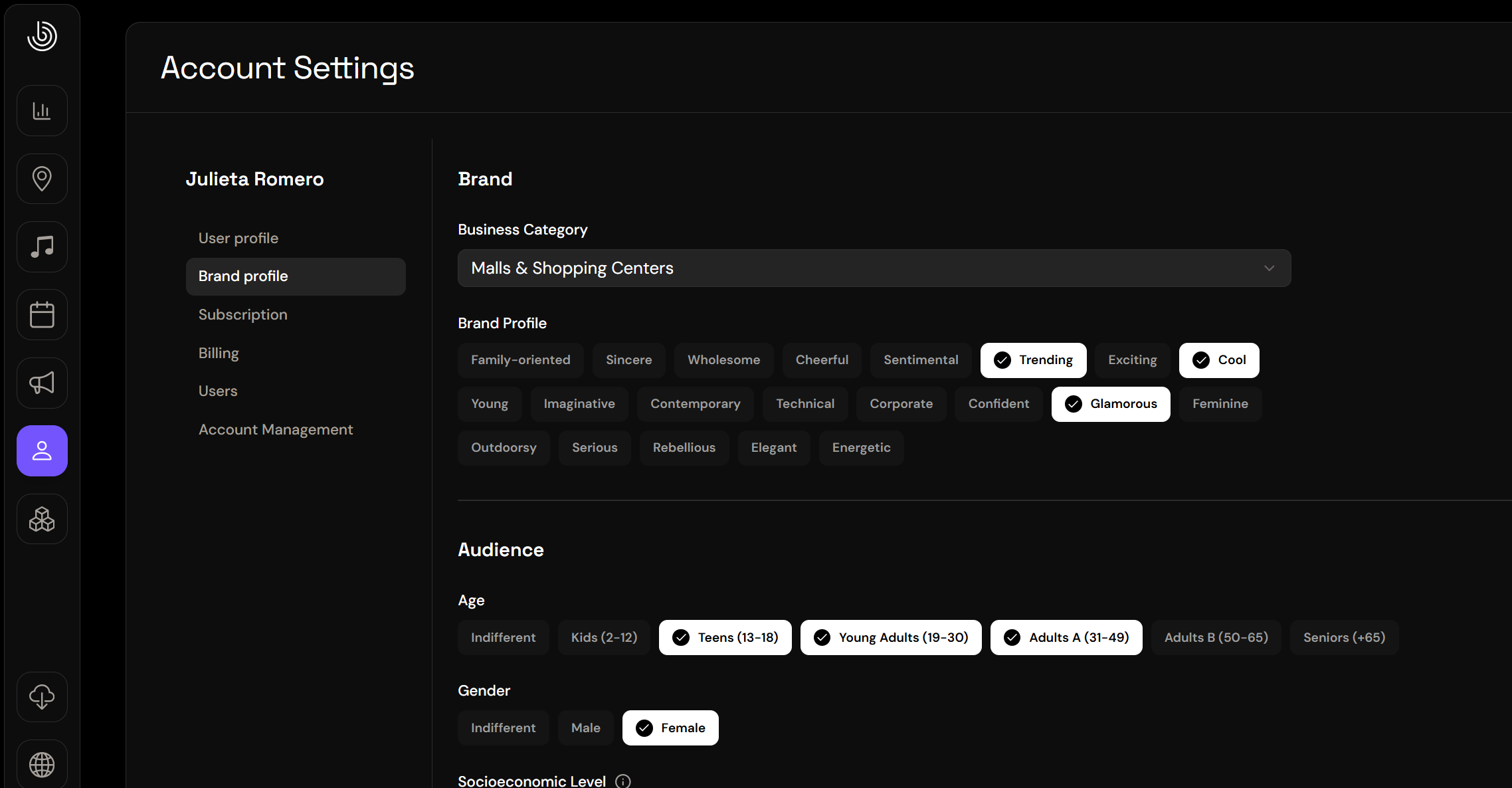Viewport: 1512px width, 788px height.
Task: Open the Business Category dropdown
Action: tap(874, 268)
